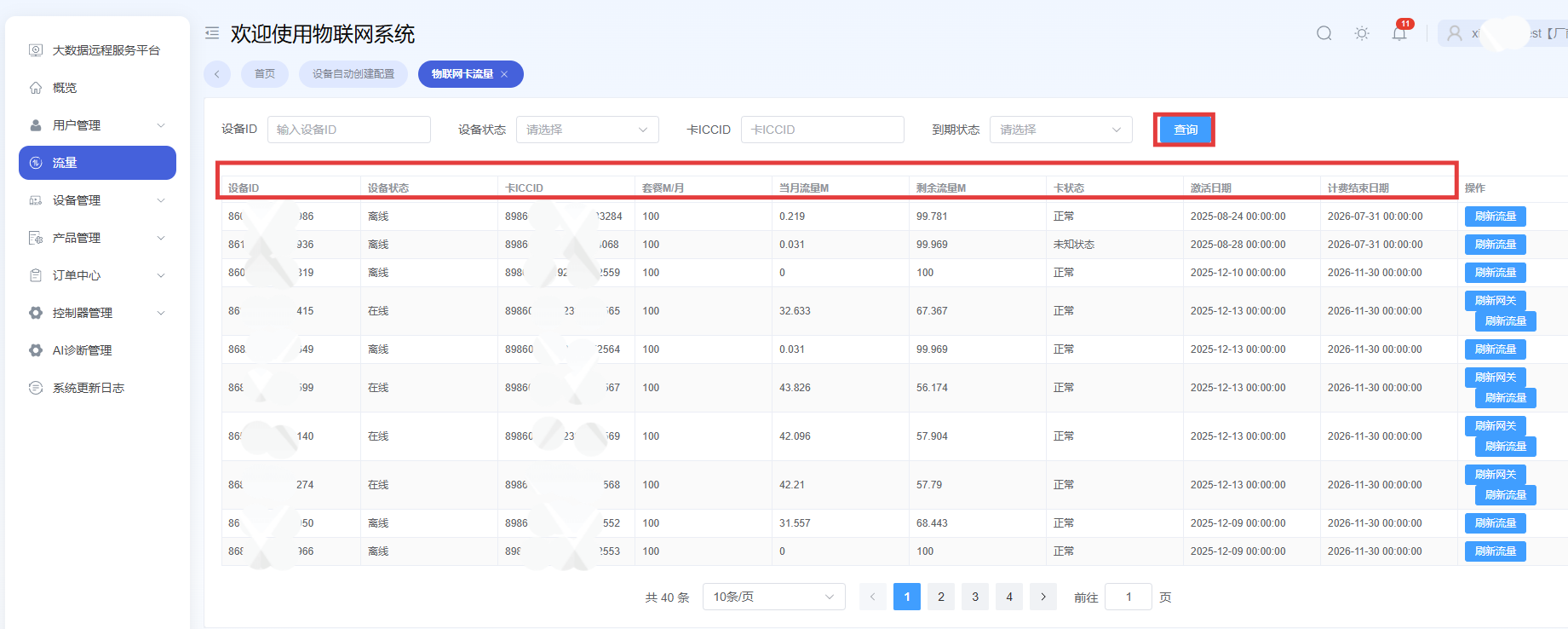Click 刷新流量 in the 未知状态 row

tap(1496, 245)
